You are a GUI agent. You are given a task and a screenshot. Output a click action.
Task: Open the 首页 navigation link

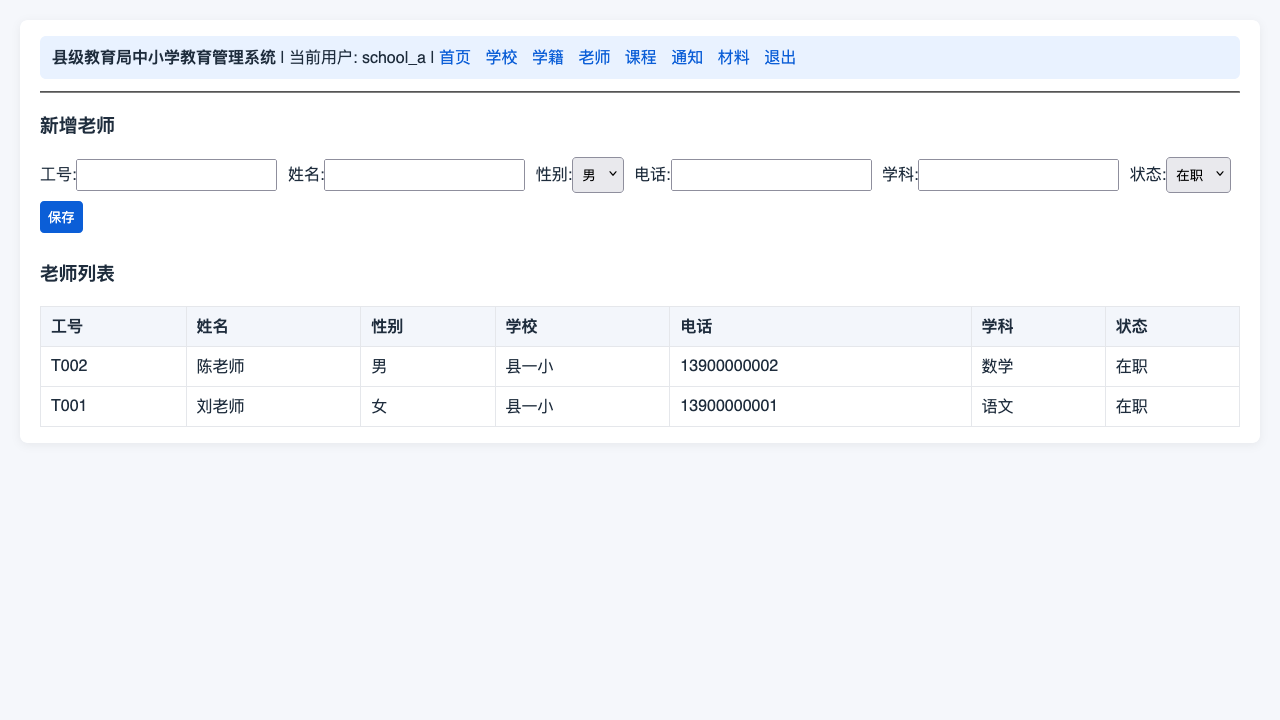455,57
